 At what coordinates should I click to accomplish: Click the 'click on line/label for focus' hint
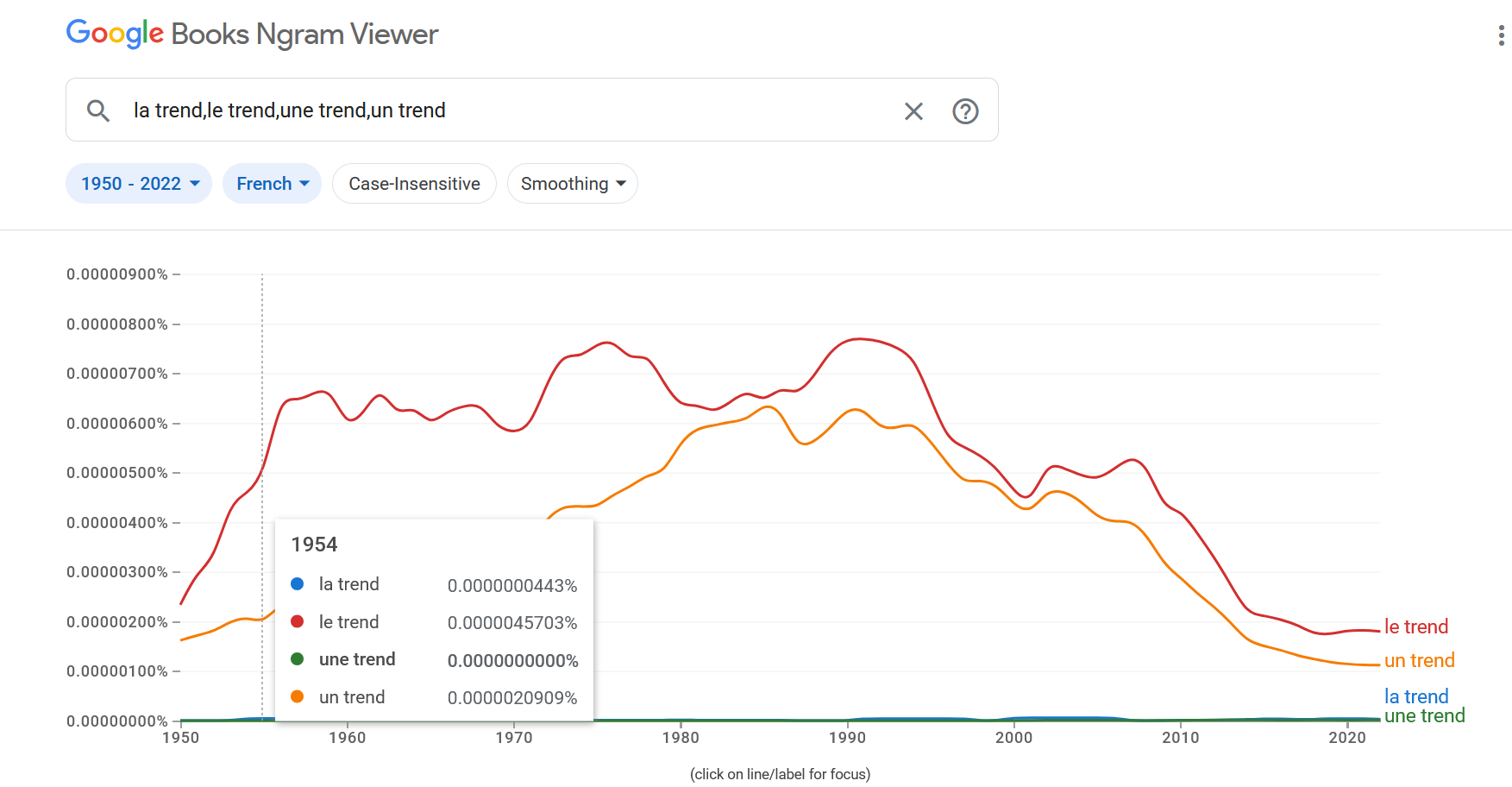pos(781,774)
